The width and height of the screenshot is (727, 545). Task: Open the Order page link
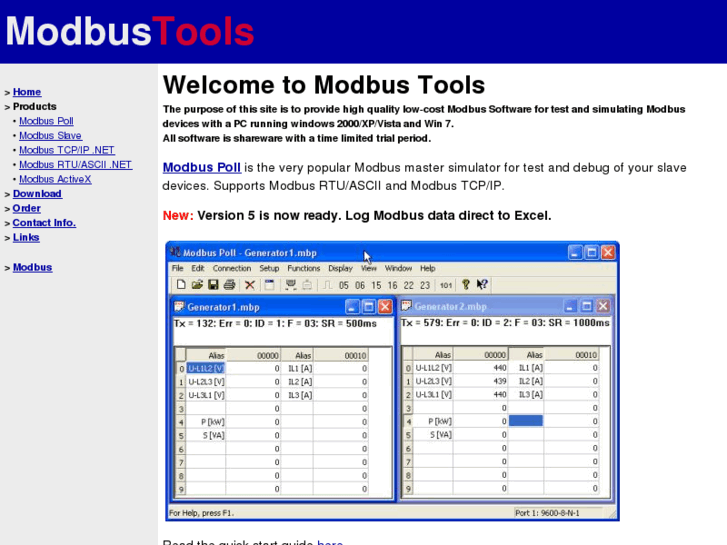pos(26,208)
